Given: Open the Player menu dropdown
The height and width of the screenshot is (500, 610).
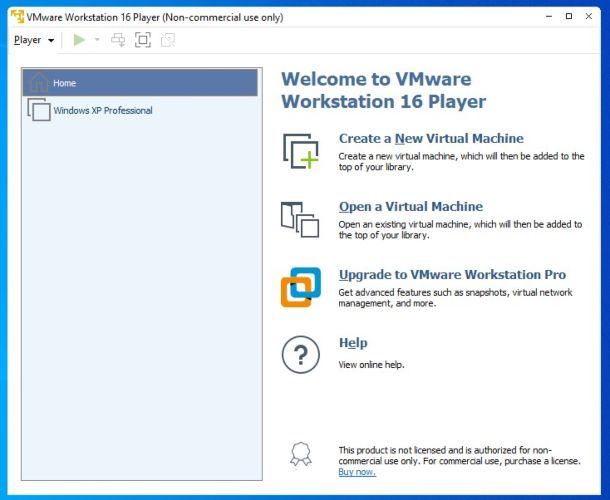Looking at the screenshot, I should pyautogui.click(x=33, y=40).
